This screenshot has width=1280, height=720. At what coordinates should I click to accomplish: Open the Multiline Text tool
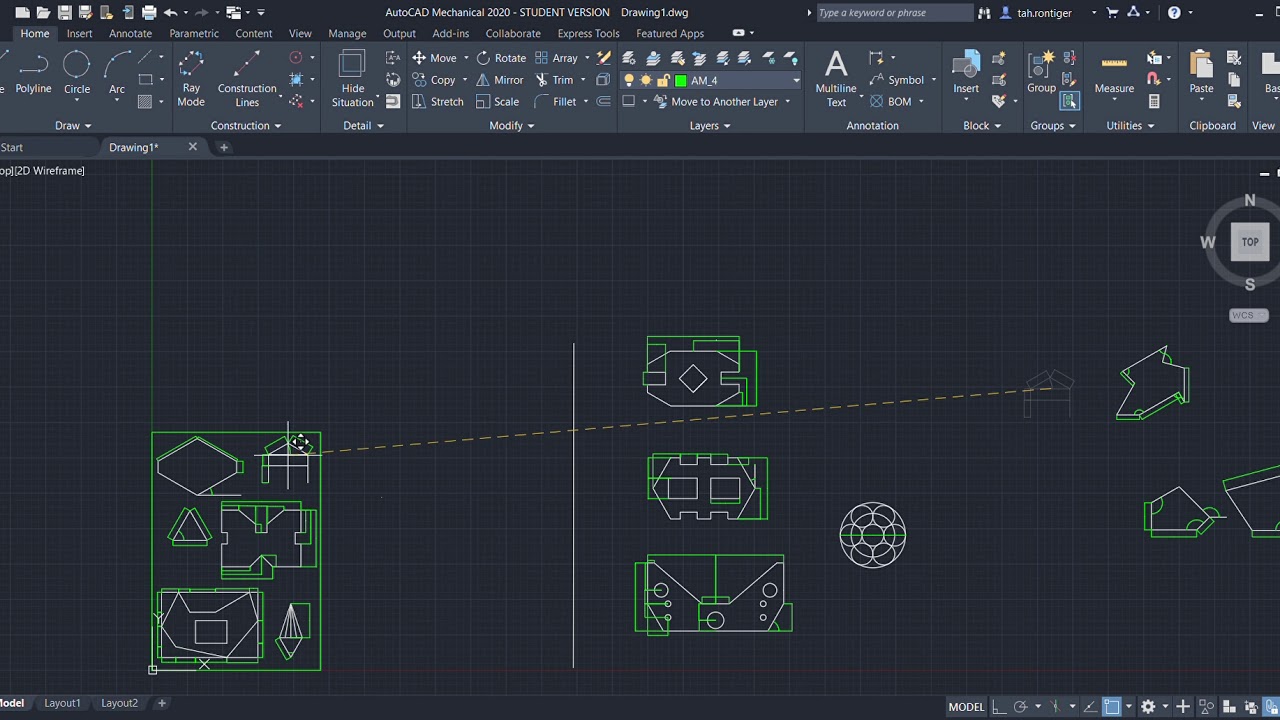point(836,80)
